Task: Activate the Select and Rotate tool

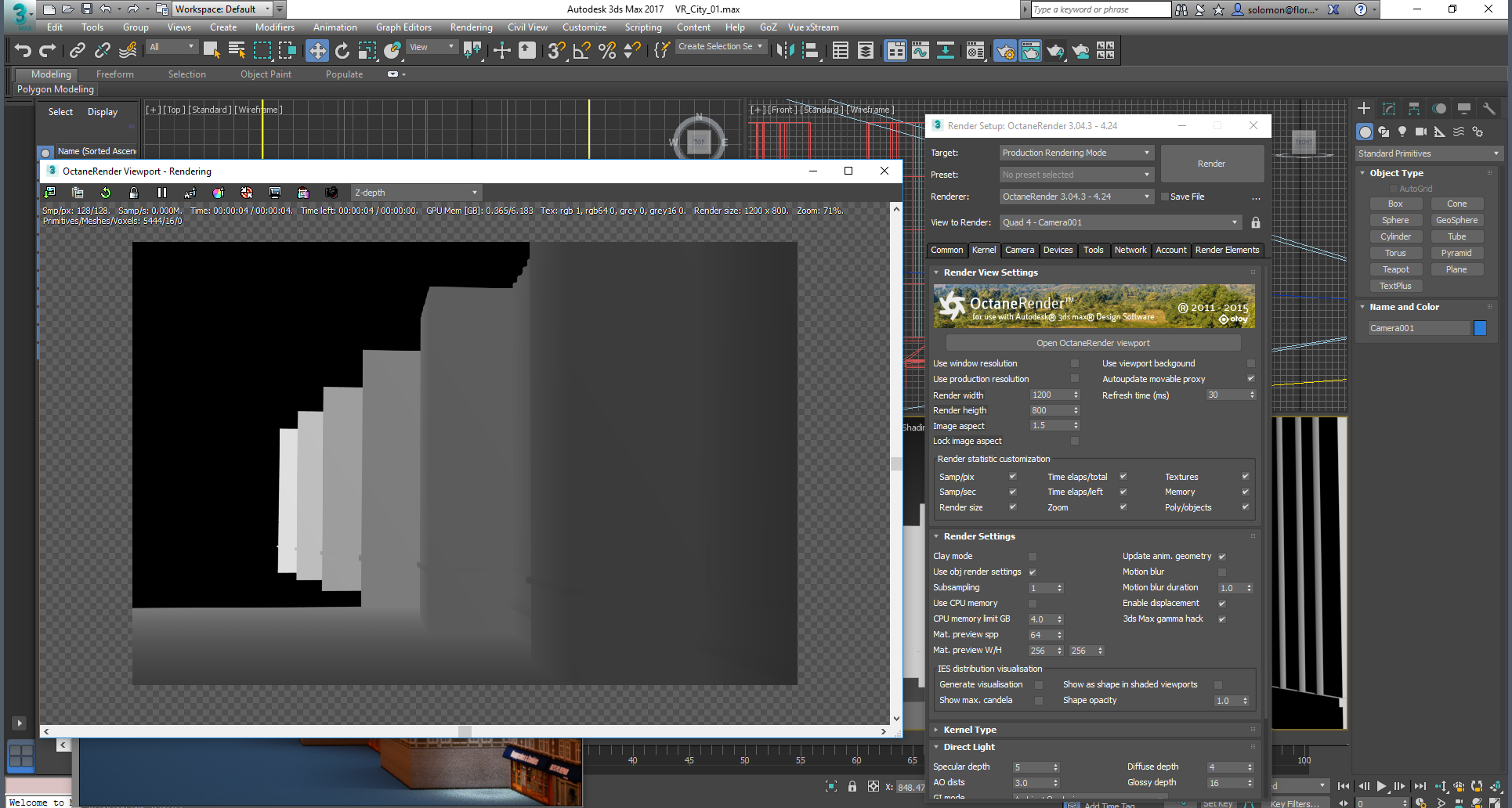Action: (342, 51)
